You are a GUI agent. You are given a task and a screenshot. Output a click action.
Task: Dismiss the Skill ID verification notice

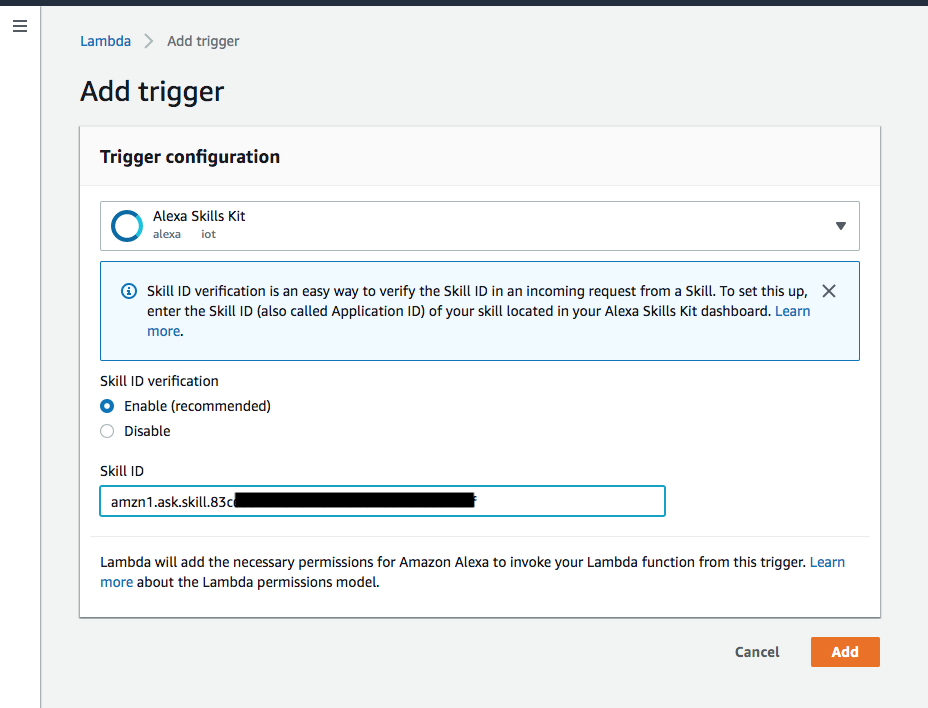pos(829,291)
